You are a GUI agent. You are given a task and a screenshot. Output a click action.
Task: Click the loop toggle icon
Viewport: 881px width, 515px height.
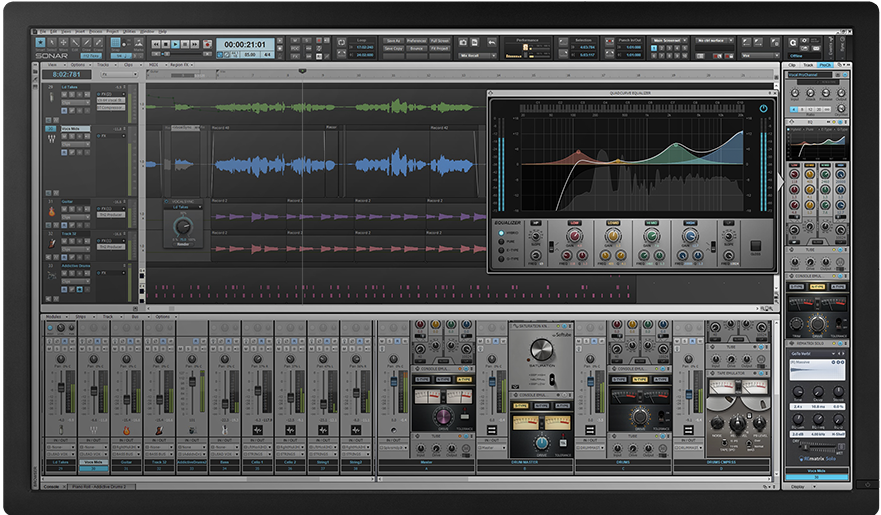pos(343,44)
